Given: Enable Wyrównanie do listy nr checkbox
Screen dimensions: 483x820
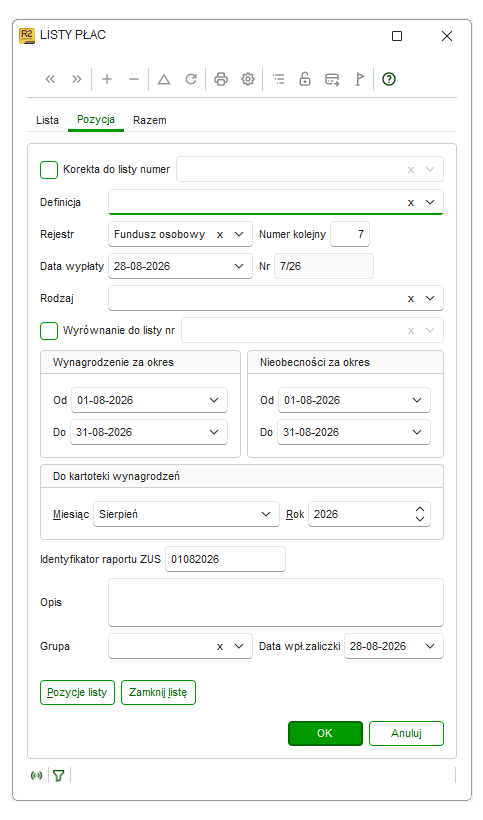Looking at the screenshot, I should pyautogui.click(x=49, y=331).
